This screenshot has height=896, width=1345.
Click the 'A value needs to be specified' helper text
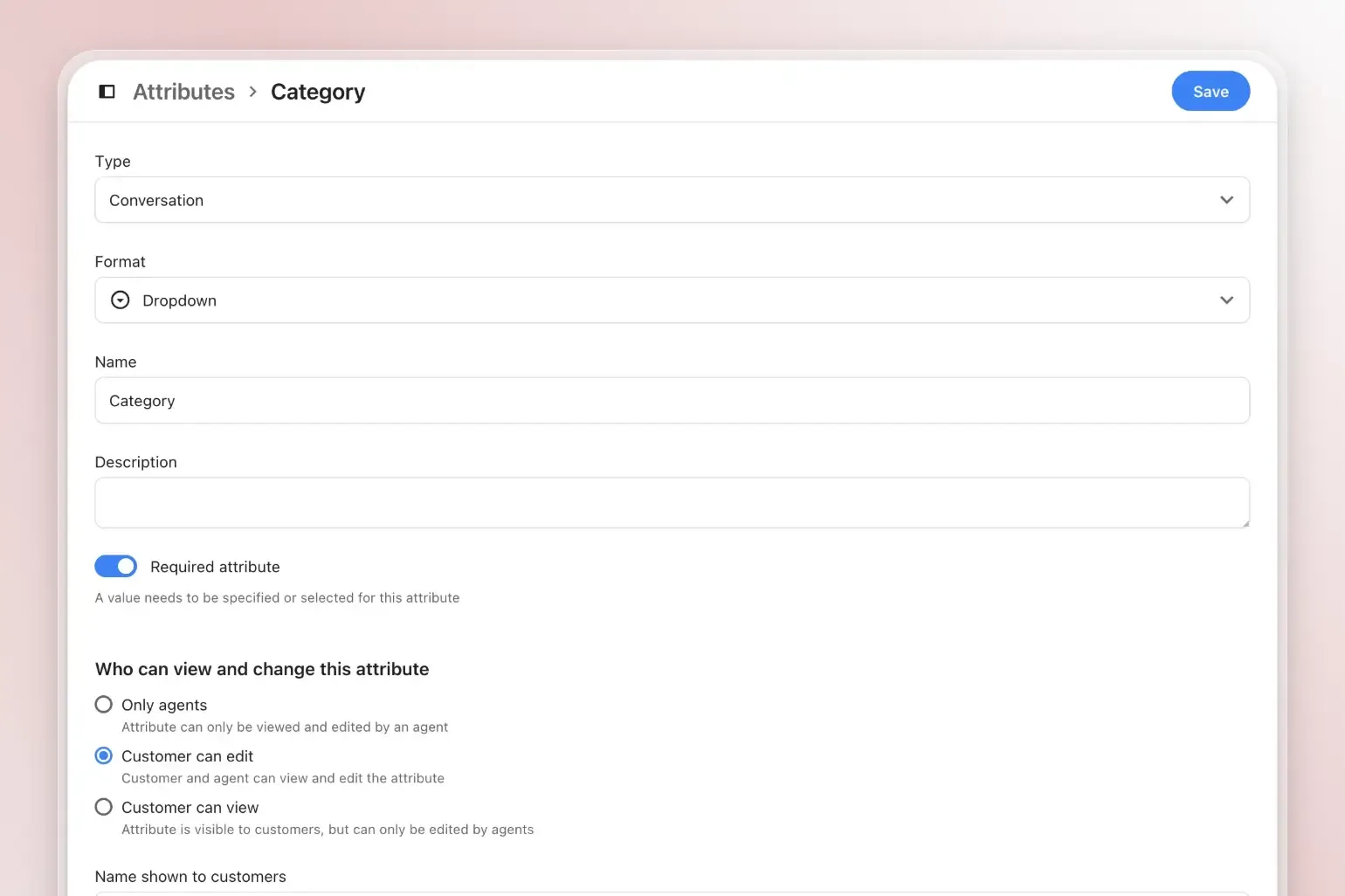tap(277, 598)
